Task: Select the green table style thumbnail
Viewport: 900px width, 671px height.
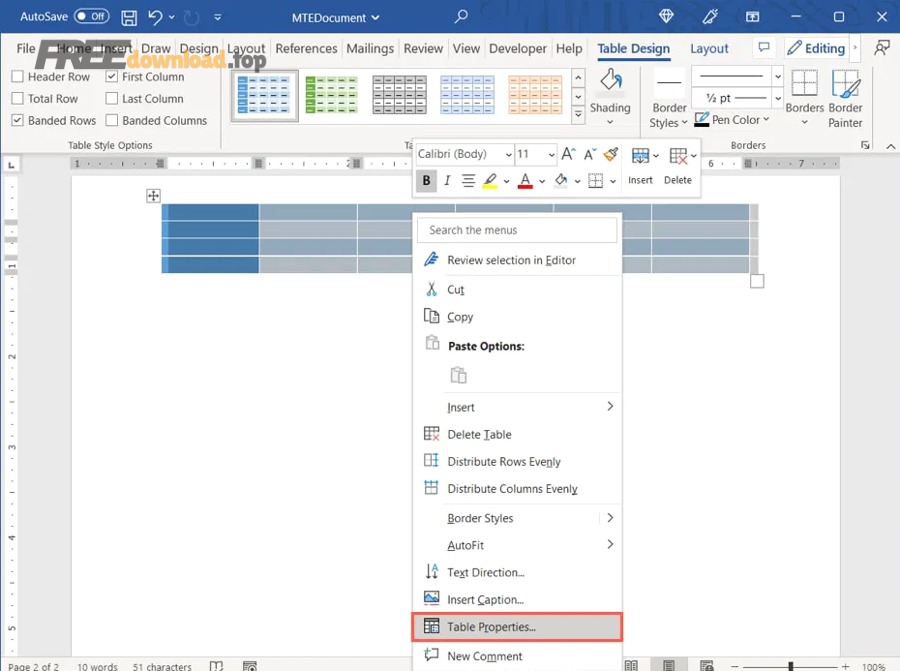Action: pyautogui.click(x=331, y=95)
